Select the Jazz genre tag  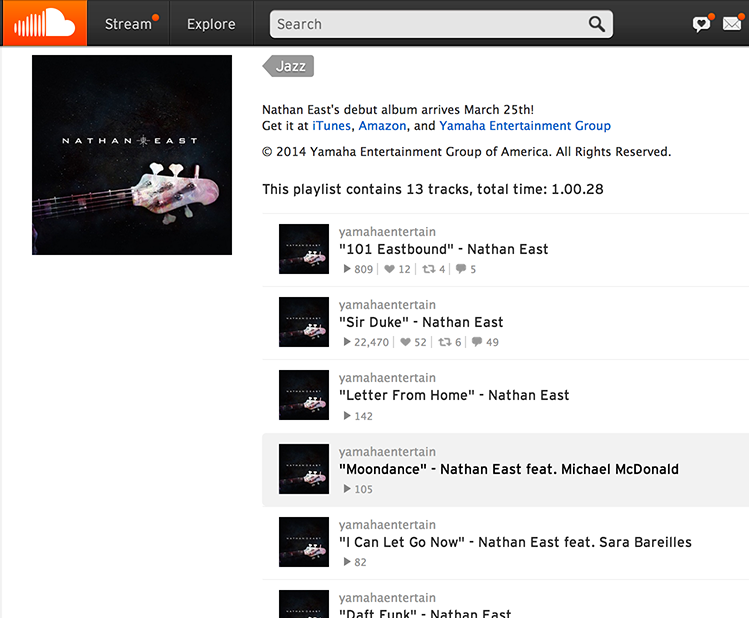(x=288, y=66)
